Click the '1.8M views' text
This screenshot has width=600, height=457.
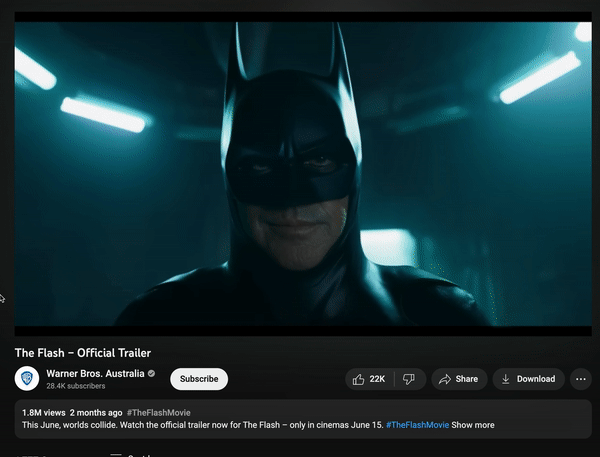tap(44, 413)
